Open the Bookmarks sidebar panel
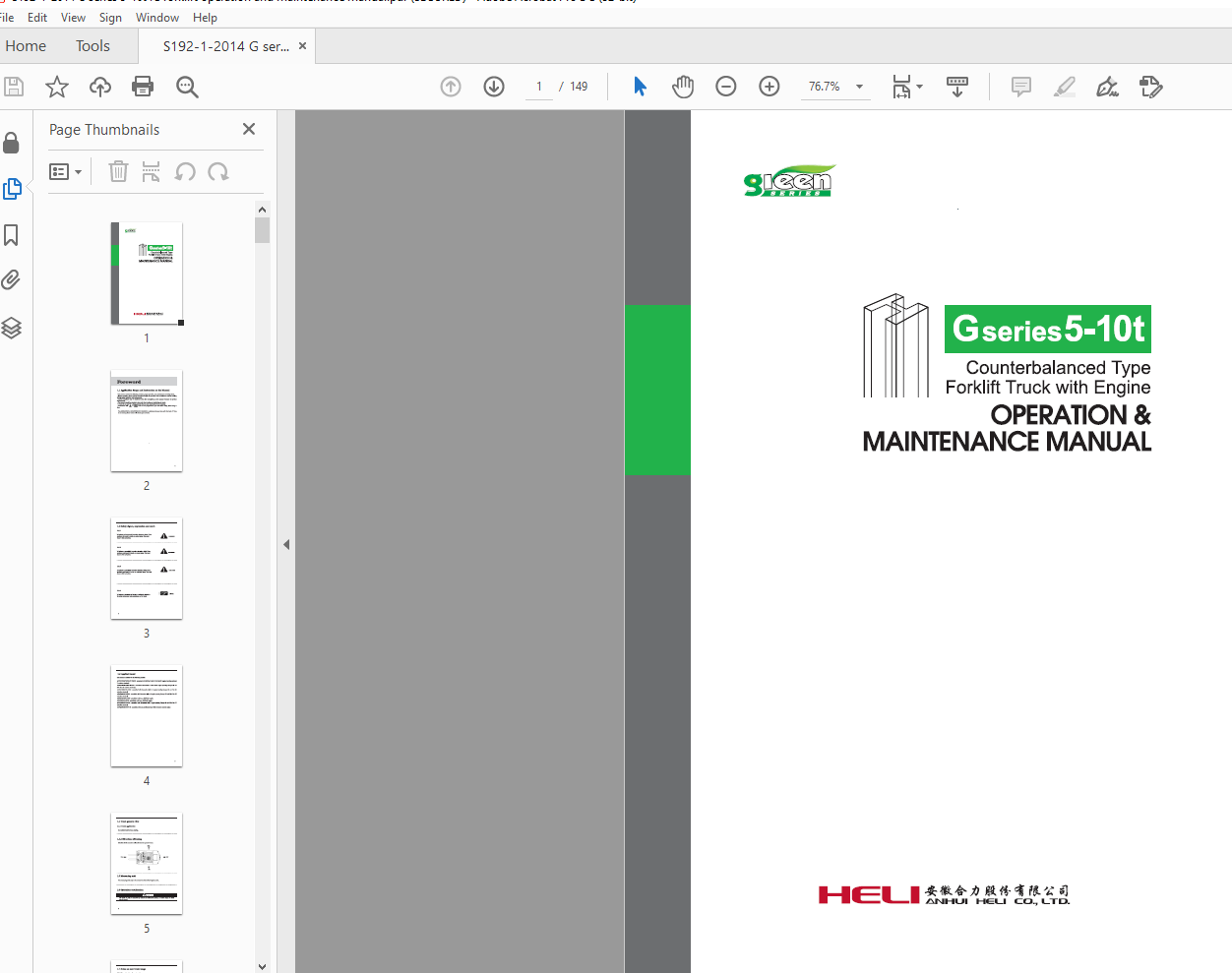Image resolution: width=1232 pixels, height=973 pixels. [12, 235]
